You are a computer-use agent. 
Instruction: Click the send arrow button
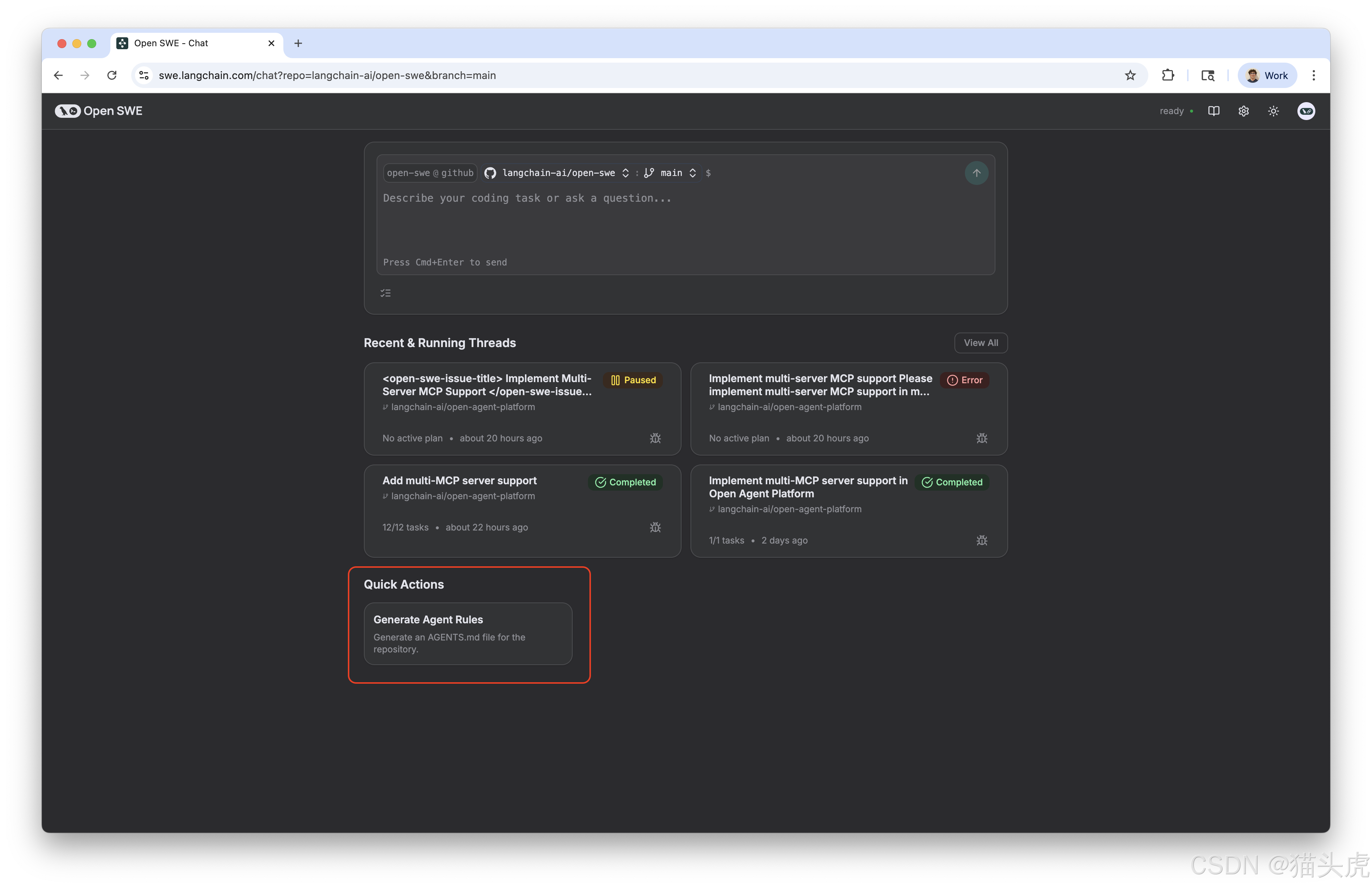point(976,173)
